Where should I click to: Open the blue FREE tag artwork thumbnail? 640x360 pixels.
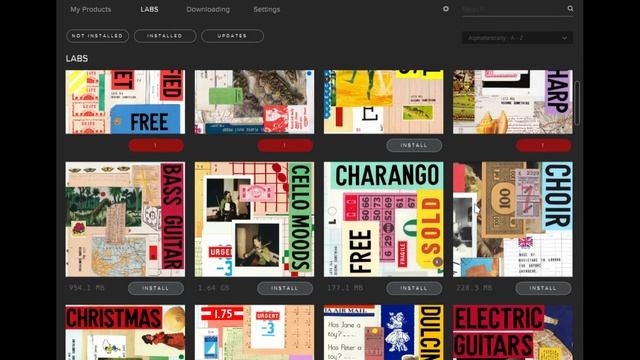coord(125,102)
